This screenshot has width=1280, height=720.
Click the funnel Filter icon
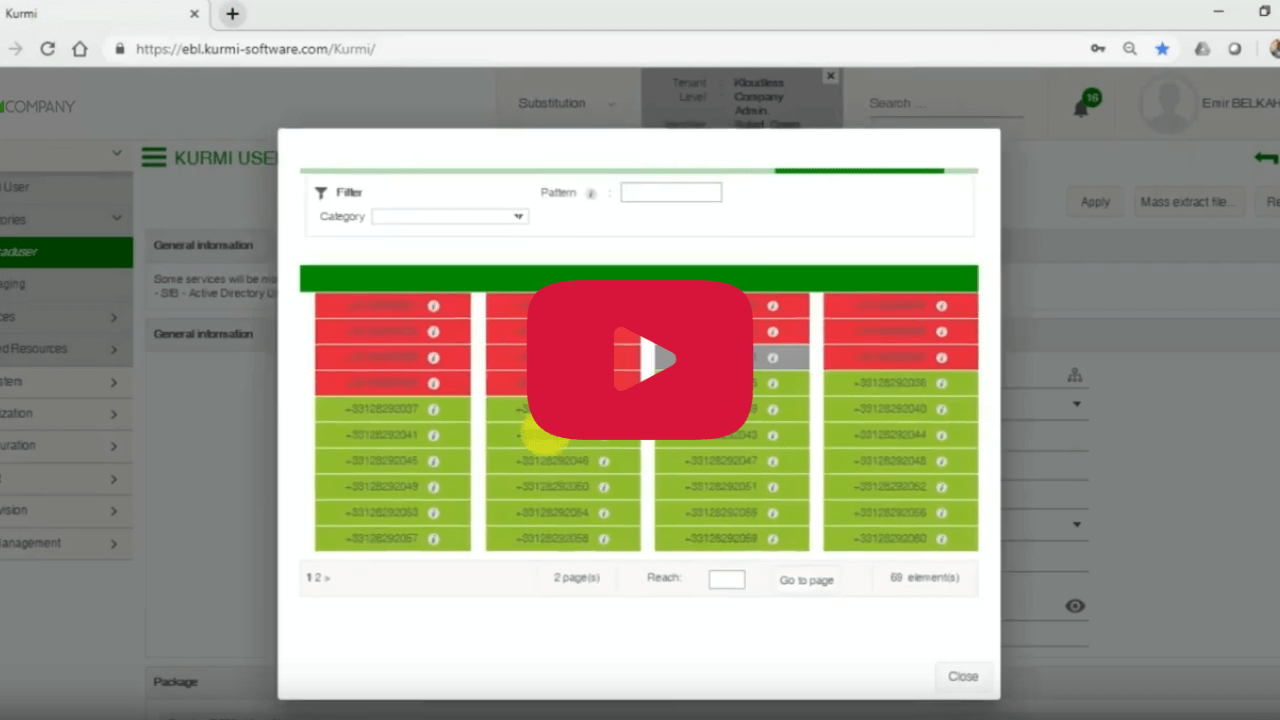point(321,193)
